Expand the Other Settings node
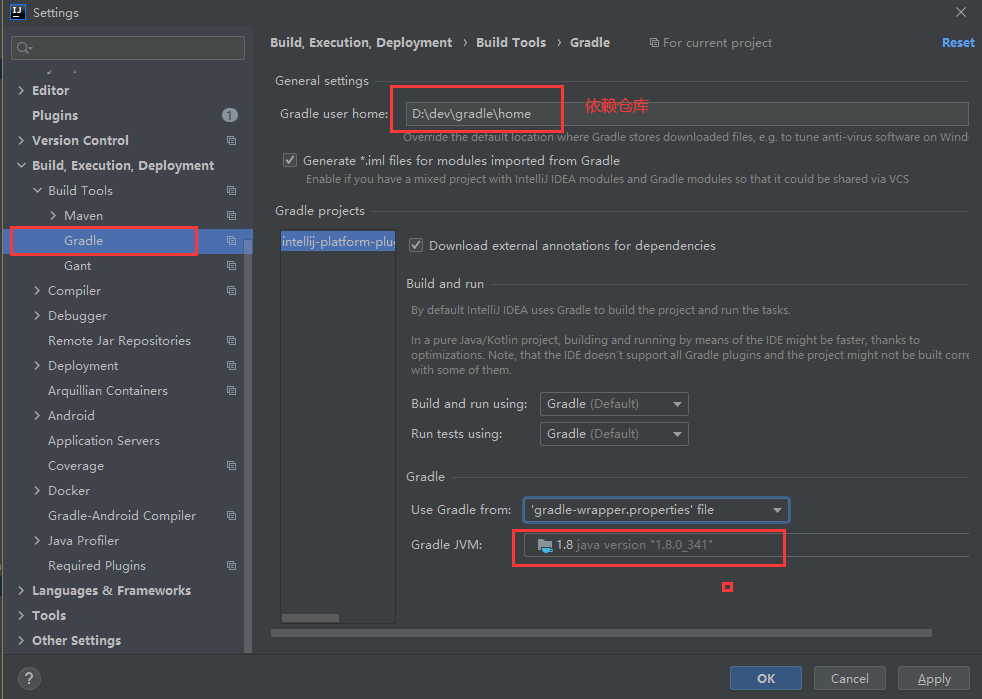Viewport: 982px width, 699px height. [x=21, y=640]
